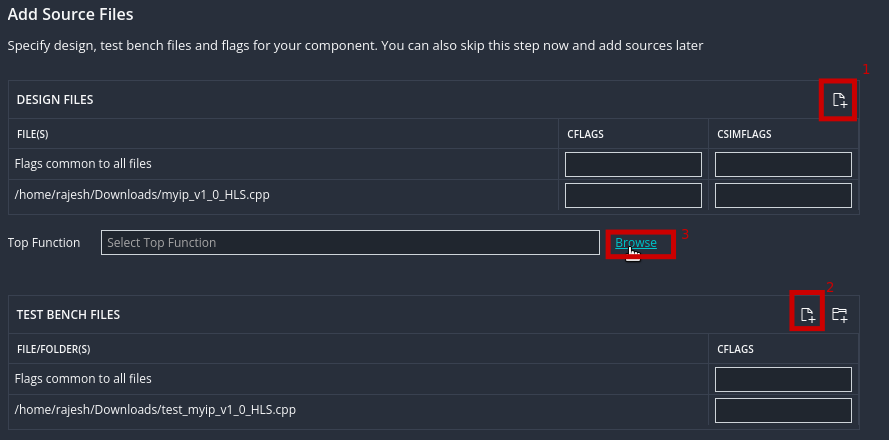Click the FILE/FOLDER(S) column header

click(x=54, y=349)
